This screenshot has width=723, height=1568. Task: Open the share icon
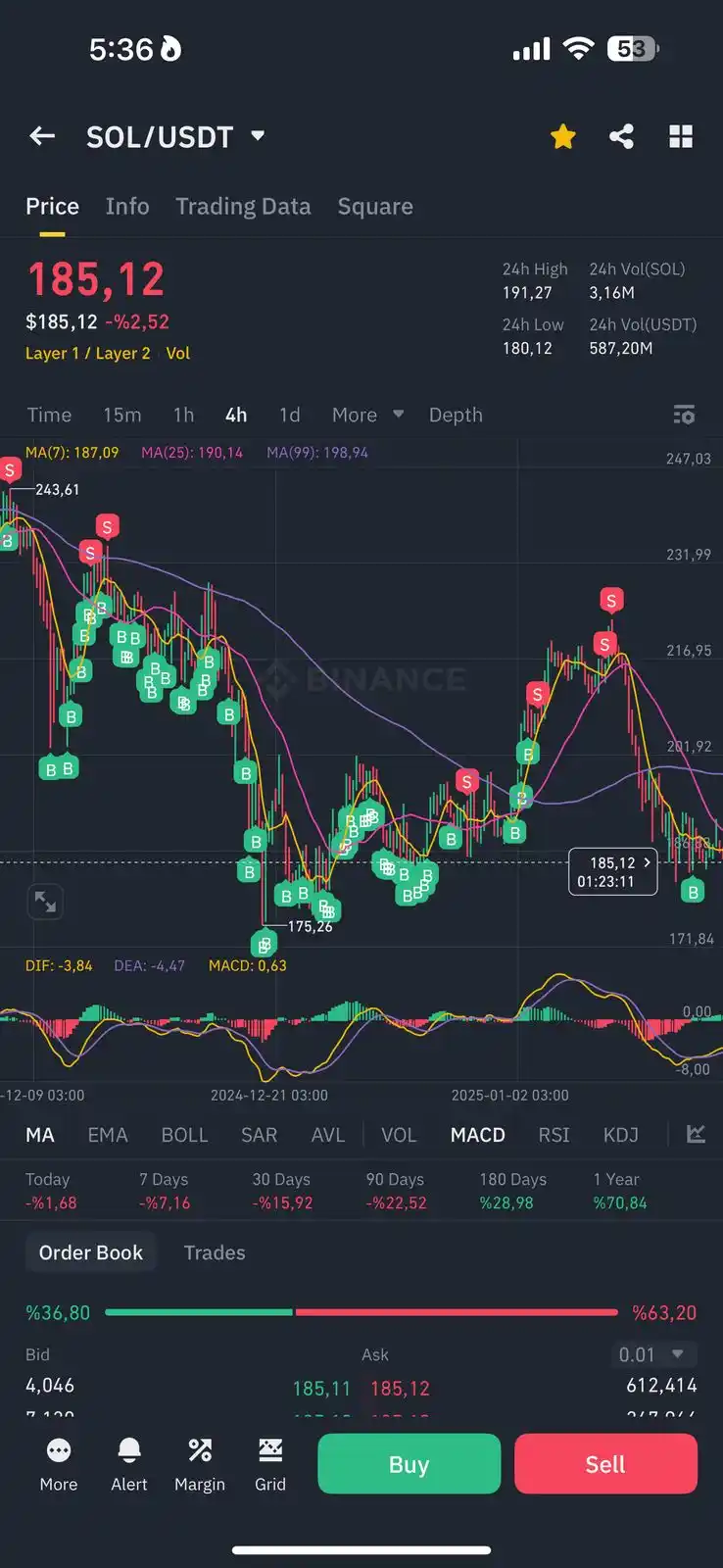tap(621, 136)
